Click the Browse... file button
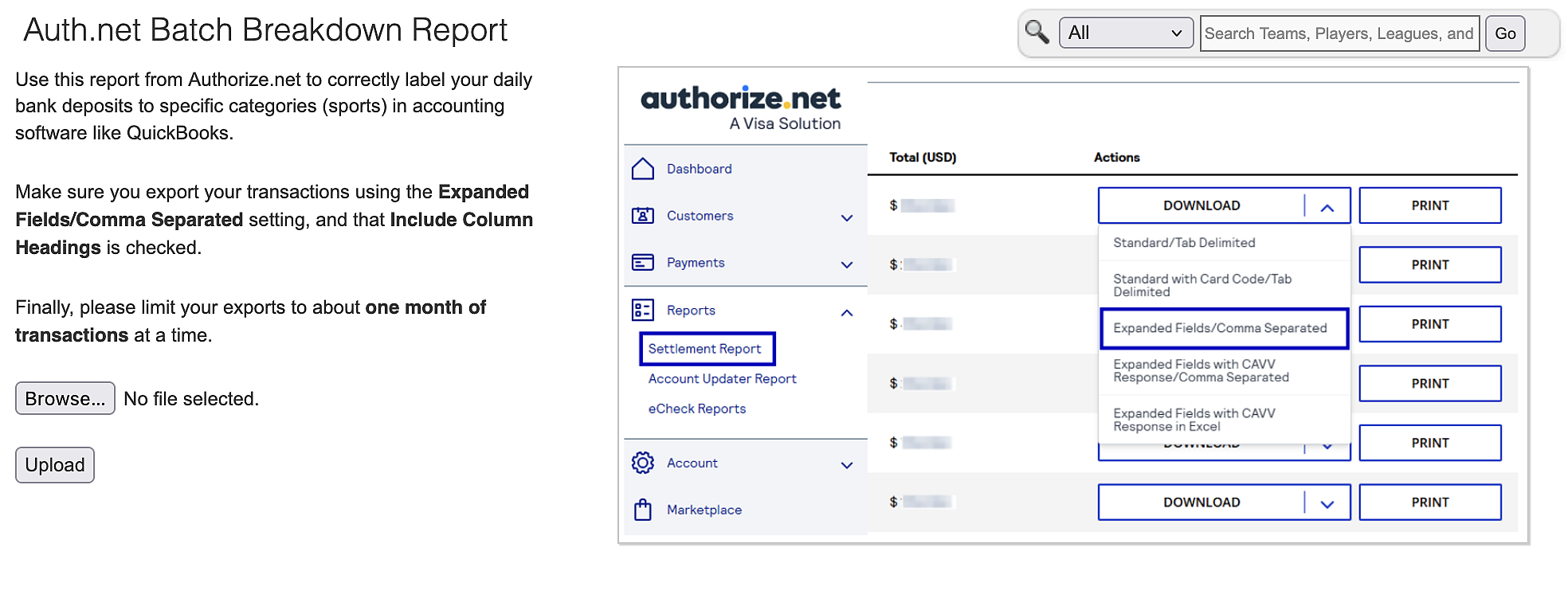The height and width of the screenshot is (602, 1568). click(65, 398)
